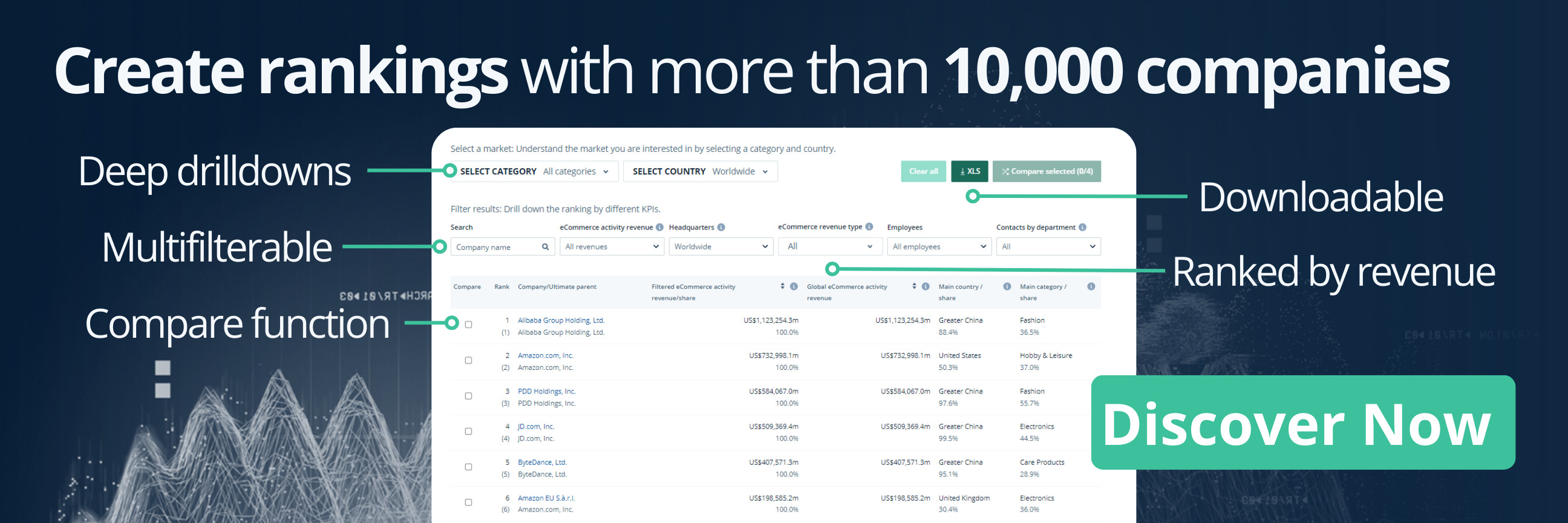Check compare box for JD.com, Inc.
Image resolution: width=1568 pixels, height=523 pixels.
[468, 431]
